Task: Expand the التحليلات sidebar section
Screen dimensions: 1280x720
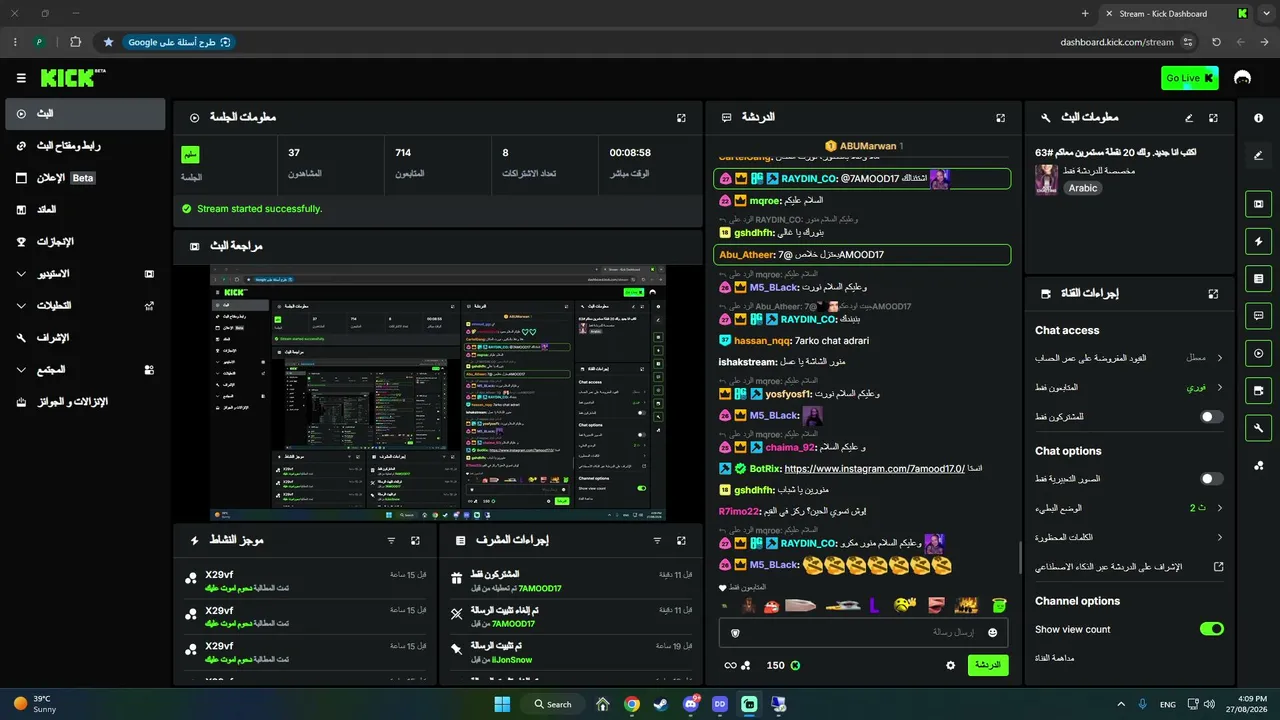Action: (x=85, y=305)
